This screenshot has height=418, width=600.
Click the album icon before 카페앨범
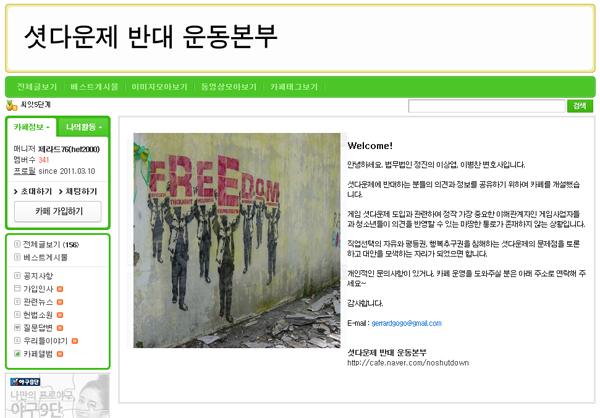coord(17,353)
